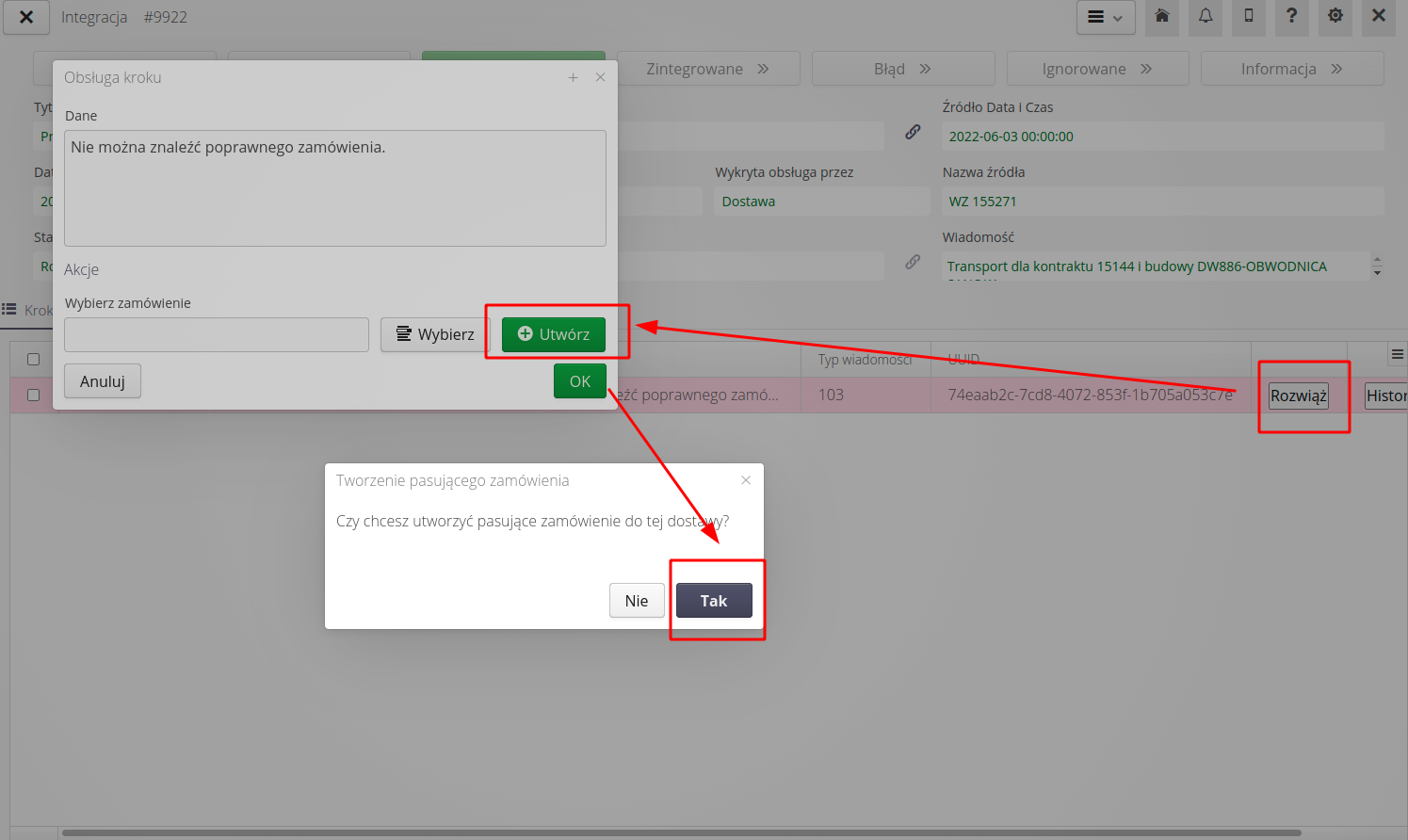The width and height of the screenshot is (1408, 840).
Task: Click the Wybierz zamówienie input field
Action: 216,335
